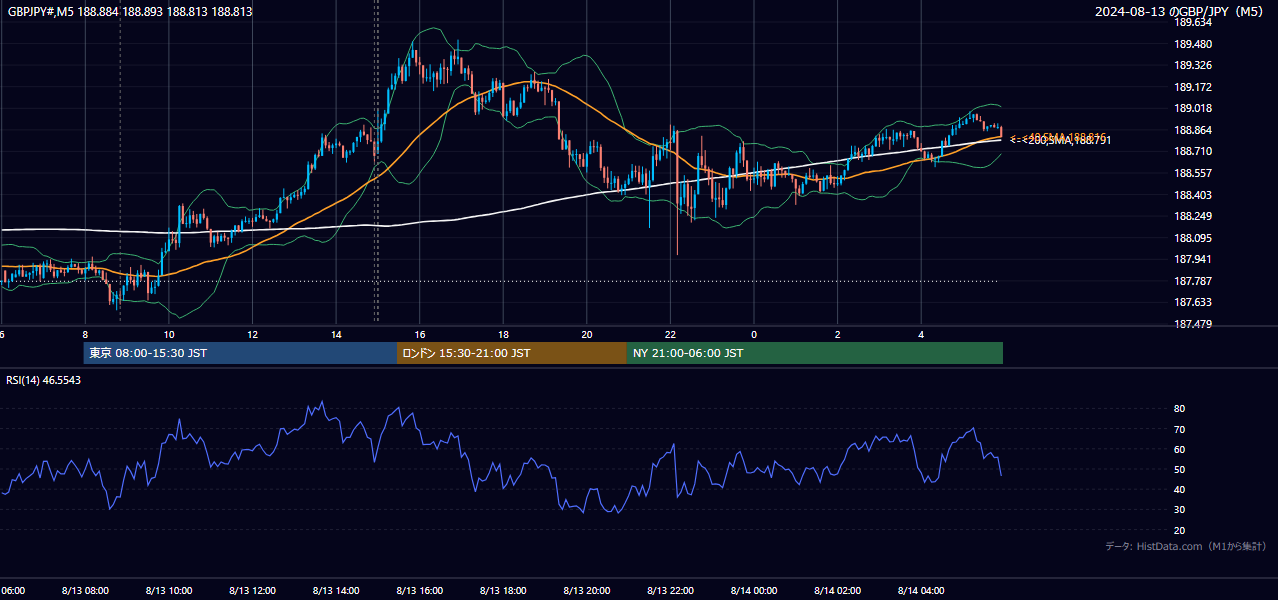1278x600 pixels.
Task: Click the データ: HistData.com source credit
Action: coord(1186,546)
